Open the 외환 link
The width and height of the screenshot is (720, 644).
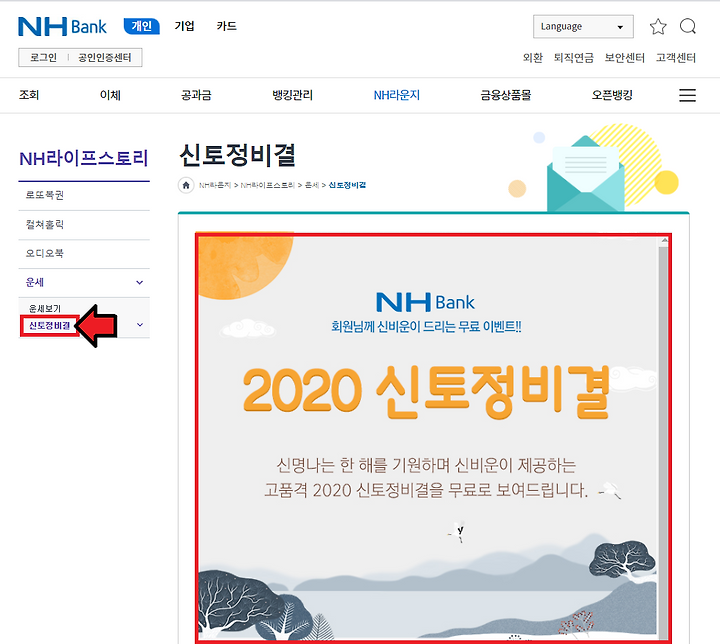tap(533, 58)
